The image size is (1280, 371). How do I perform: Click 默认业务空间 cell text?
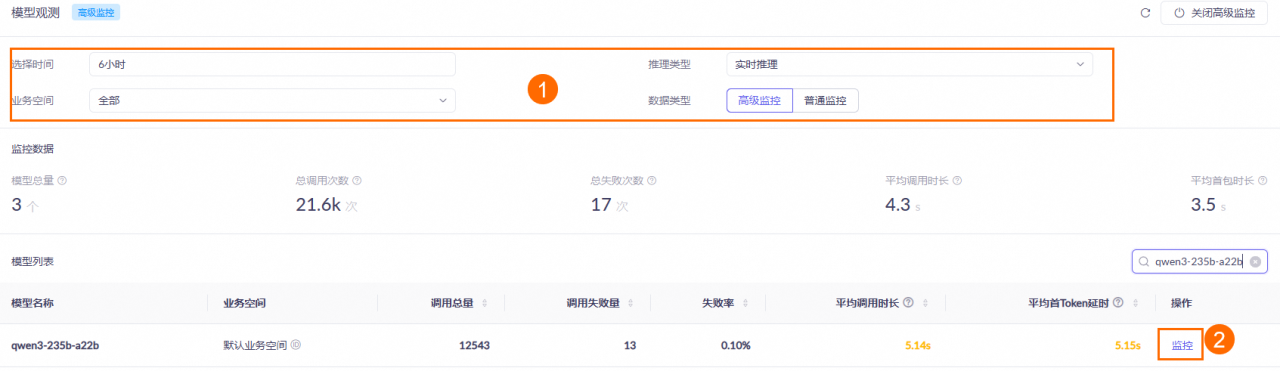255,346
